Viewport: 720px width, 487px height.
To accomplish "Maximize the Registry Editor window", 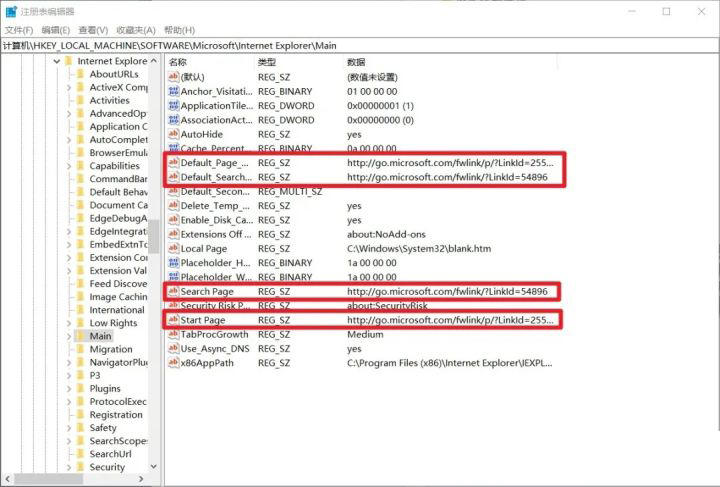I will tap(666, 11).
